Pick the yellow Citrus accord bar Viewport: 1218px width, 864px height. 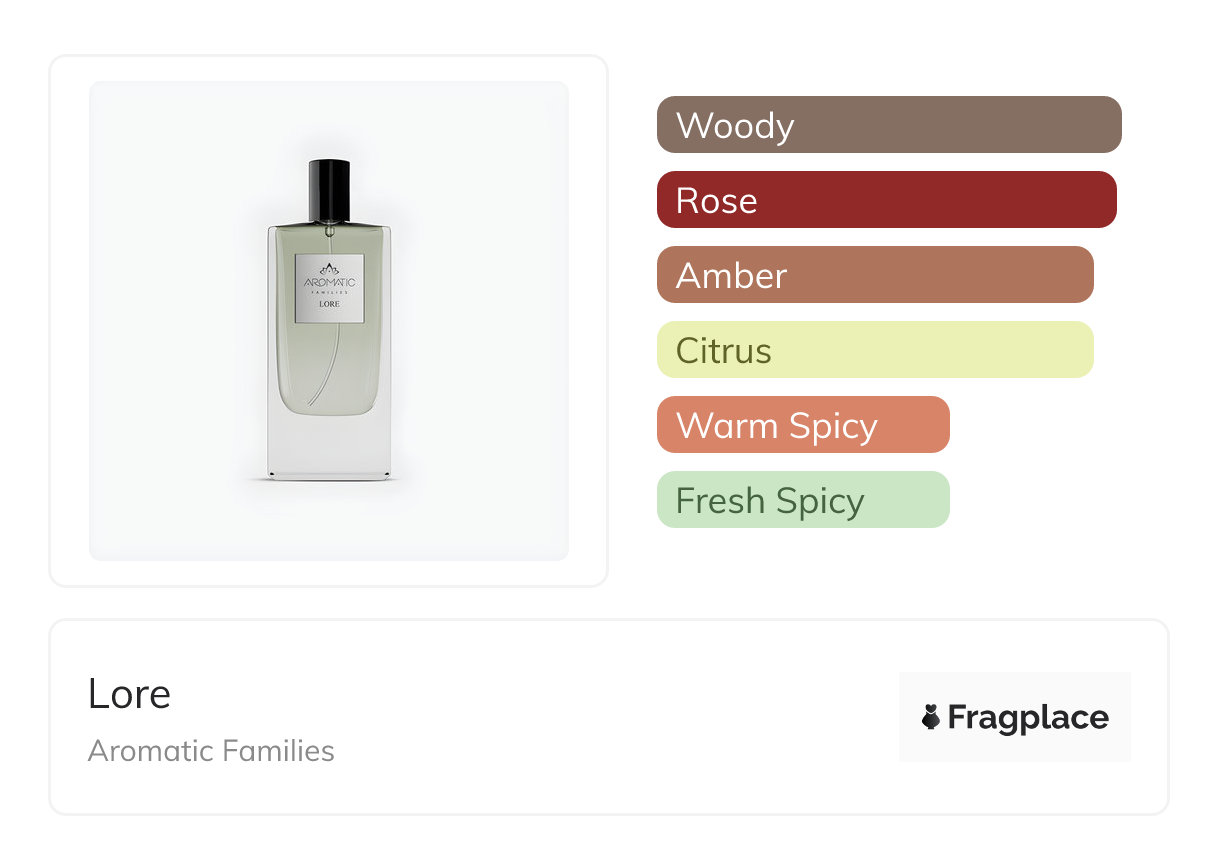coord(874,350)
